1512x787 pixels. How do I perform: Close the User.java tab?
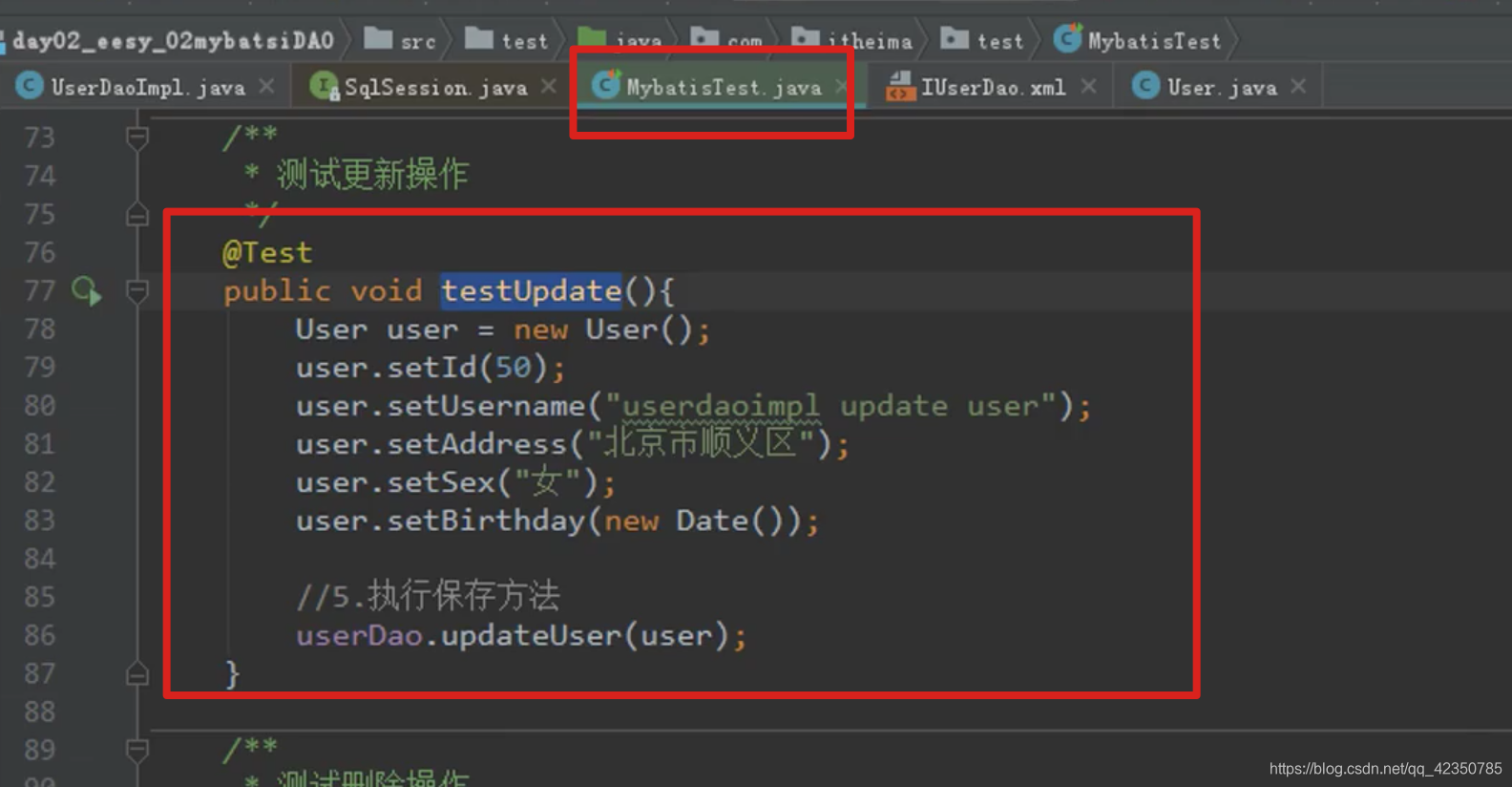tap(1298, 87)
